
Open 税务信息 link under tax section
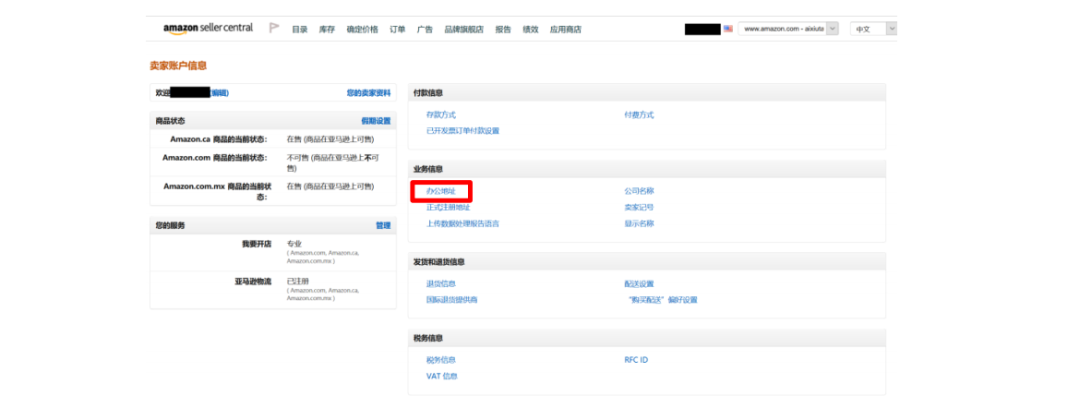(441, 360)
